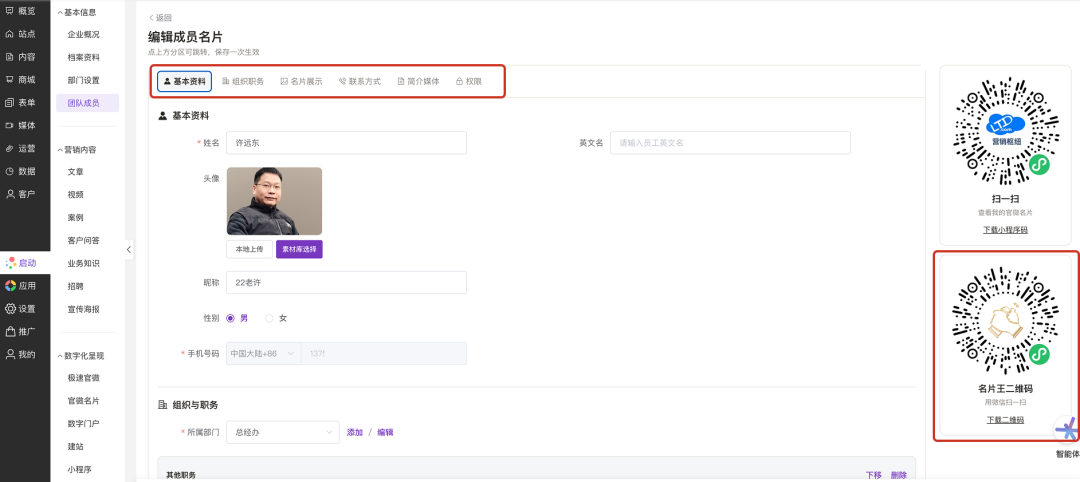Screen dimensions: 1080x482
Task: Switch to the 名片展示 tab
Action: click(x=302, y=81)
